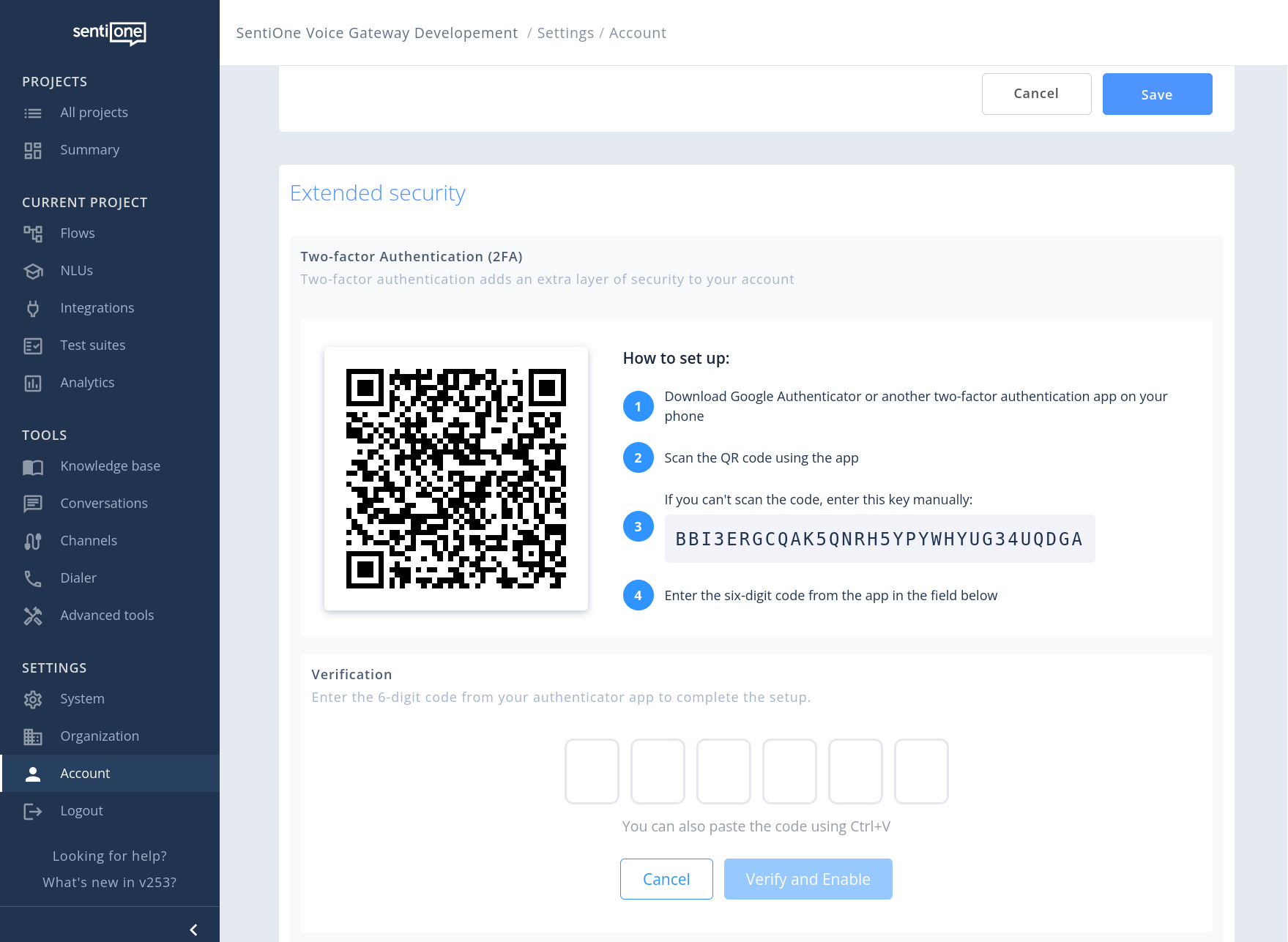
Task: Click the Account breadcrumb text
Action: point(638,33)
